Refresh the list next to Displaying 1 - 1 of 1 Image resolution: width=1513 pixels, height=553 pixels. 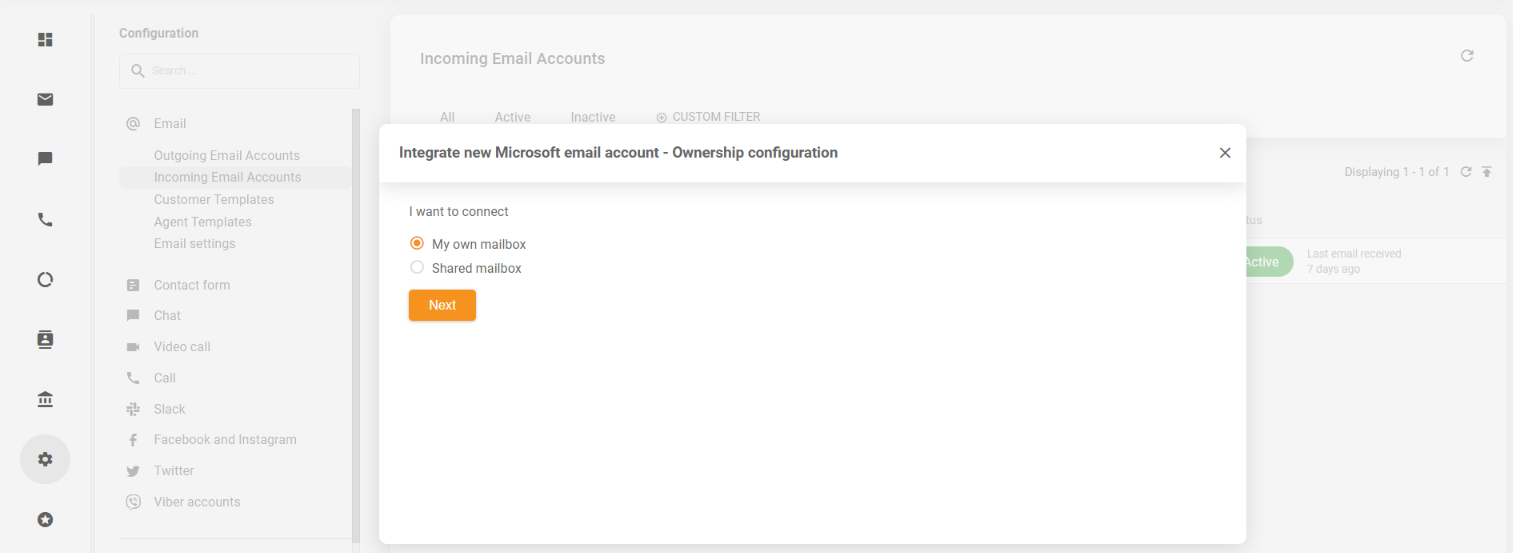pos(1466,172)
